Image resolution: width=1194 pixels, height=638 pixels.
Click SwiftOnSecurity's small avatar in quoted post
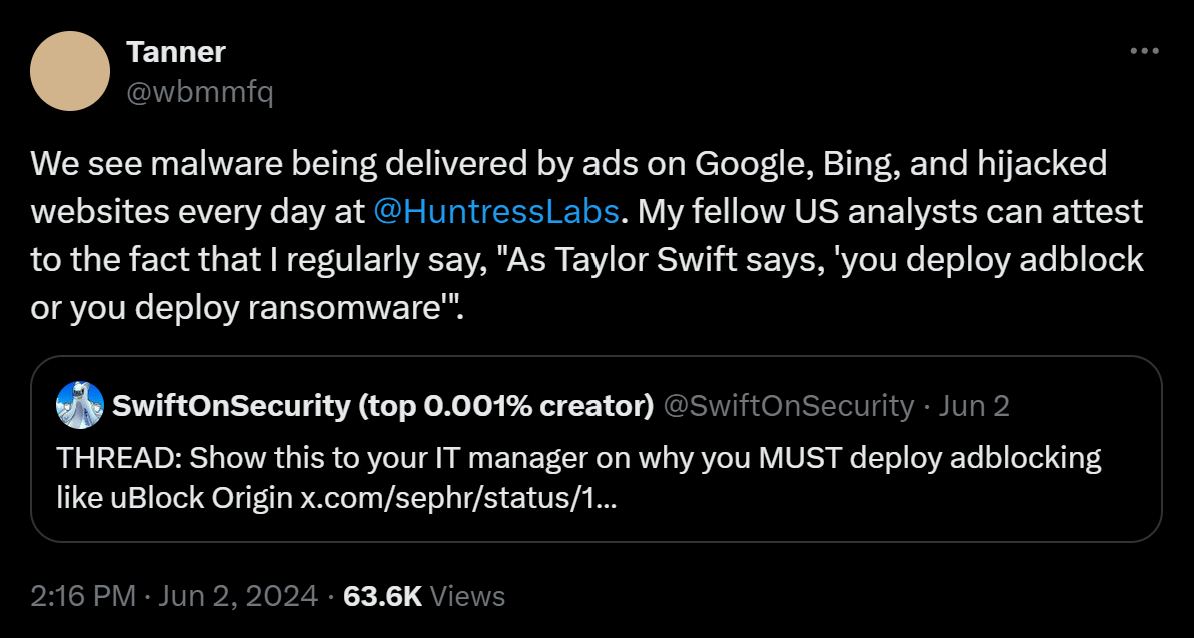click(x=81, y=405)
